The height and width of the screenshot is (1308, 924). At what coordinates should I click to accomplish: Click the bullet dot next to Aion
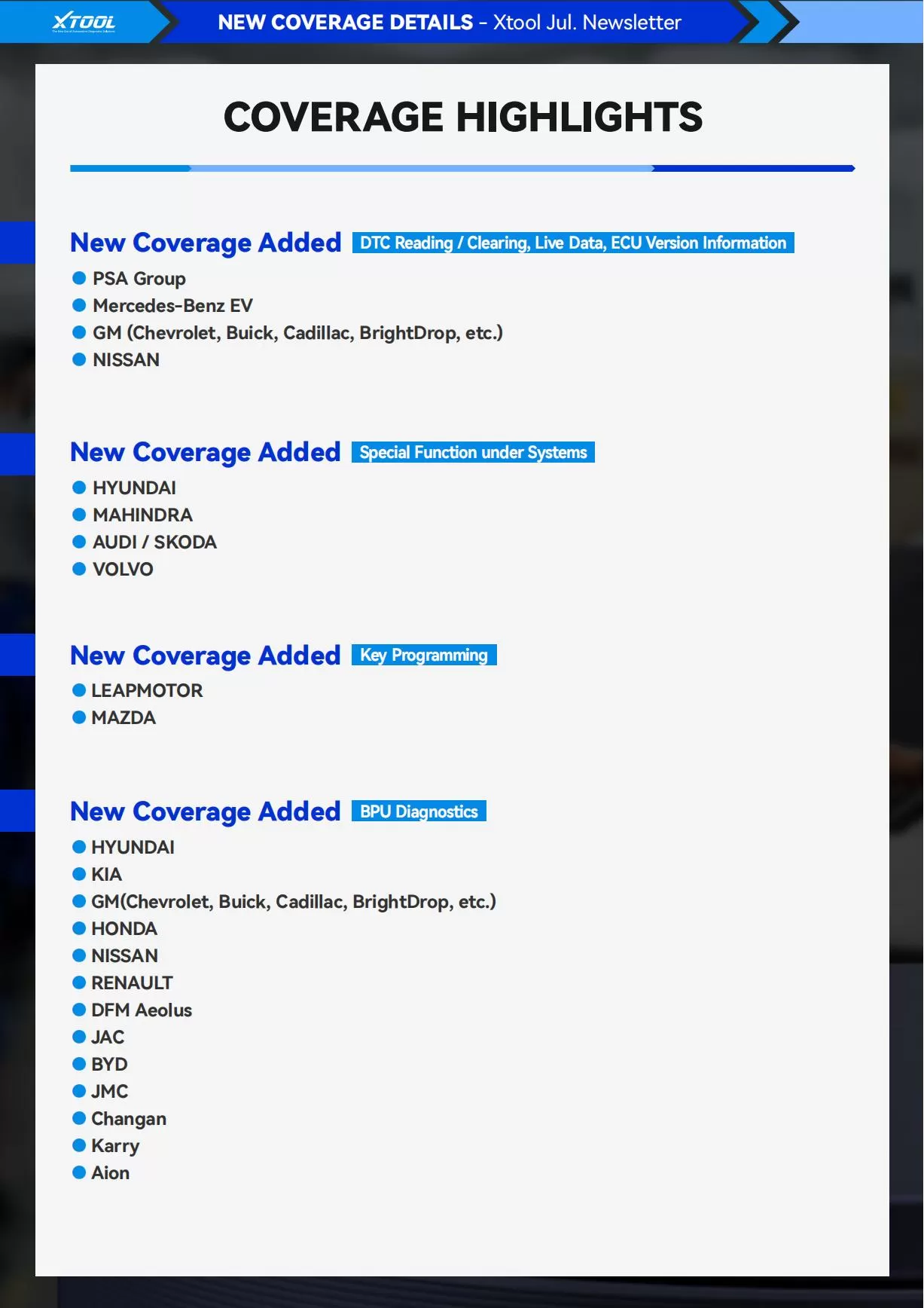(x=79, y=1172)
